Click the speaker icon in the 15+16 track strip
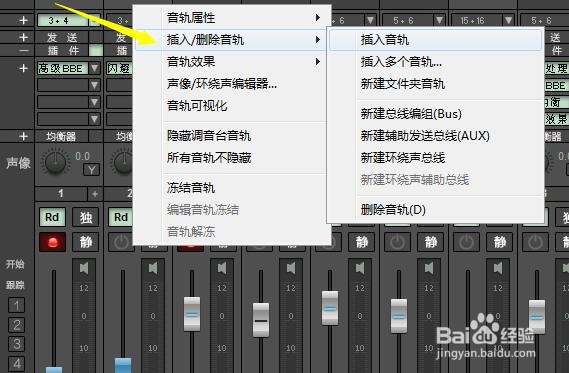Screen dimensions: 569x373 click(498, 268)
